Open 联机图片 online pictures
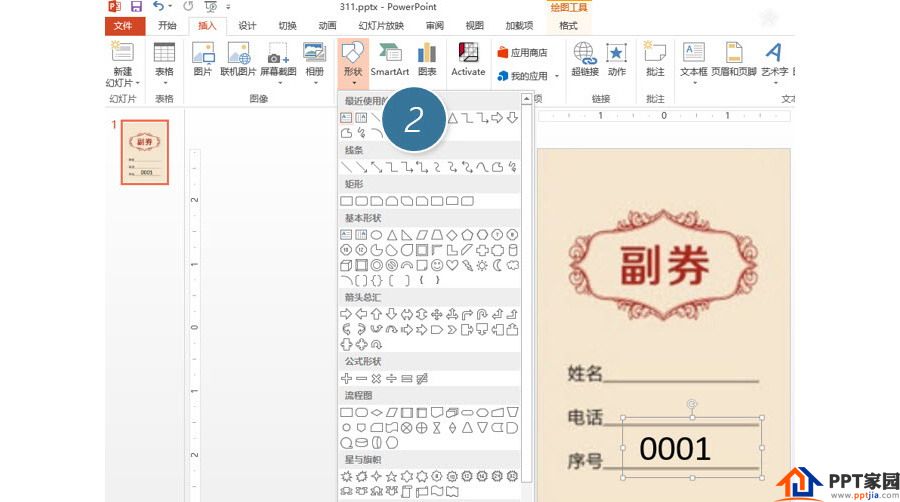The image size is (900, 502). [x=238, y=59]
